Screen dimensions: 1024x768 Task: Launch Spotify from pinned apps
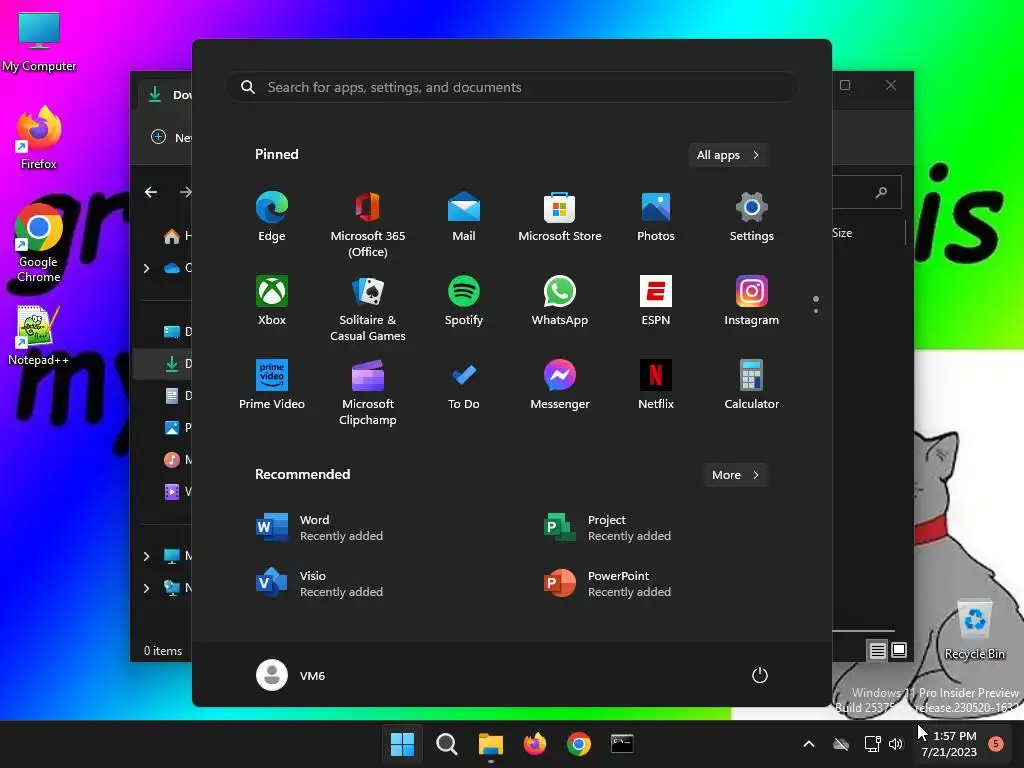pos(464,300)
